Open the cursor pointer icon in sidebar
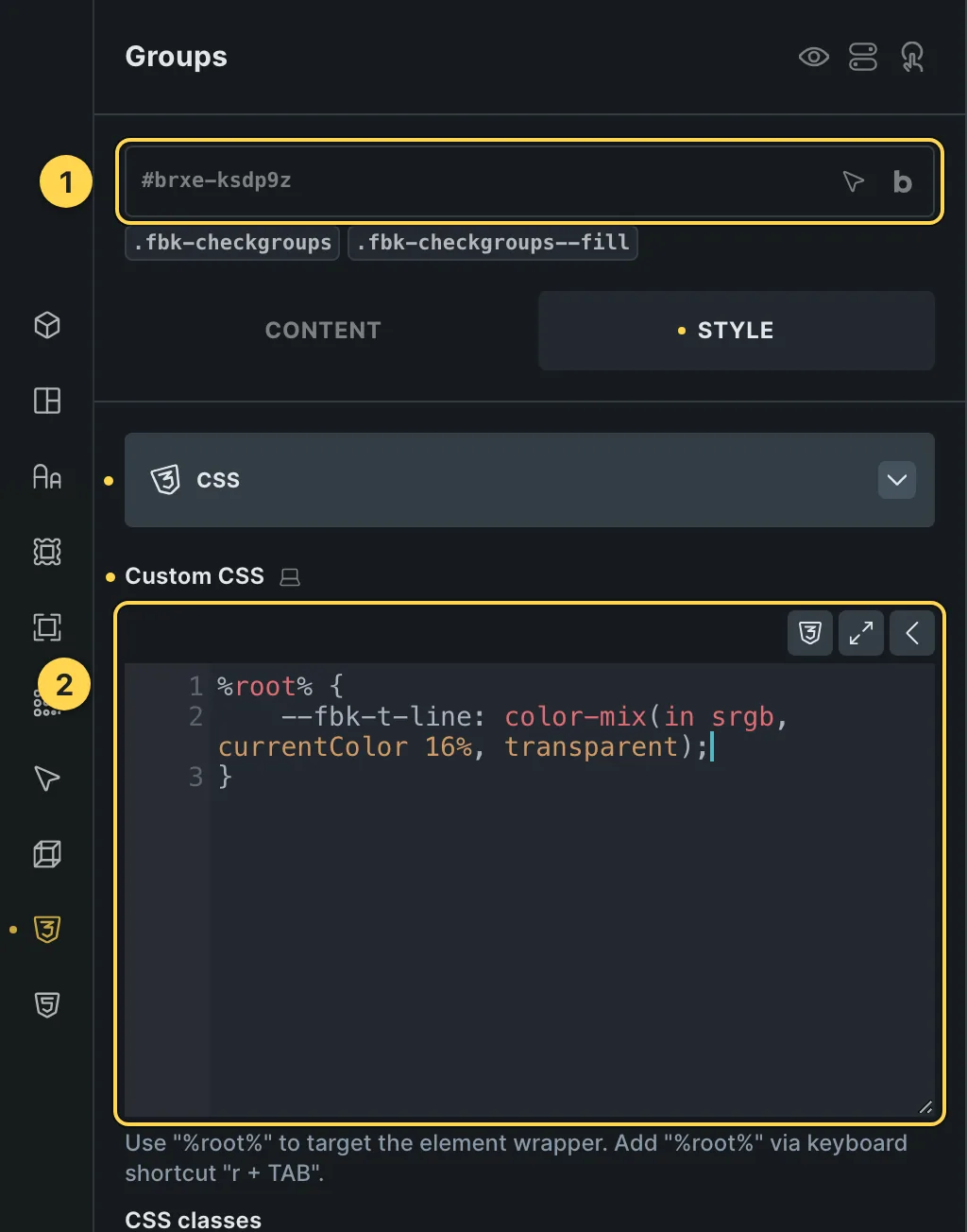 click(47, 779)
